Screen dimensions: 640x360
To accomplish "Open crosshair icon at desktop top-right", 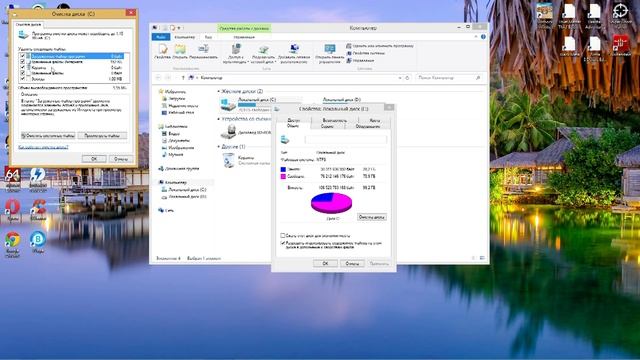I will (x=620, y=10).
